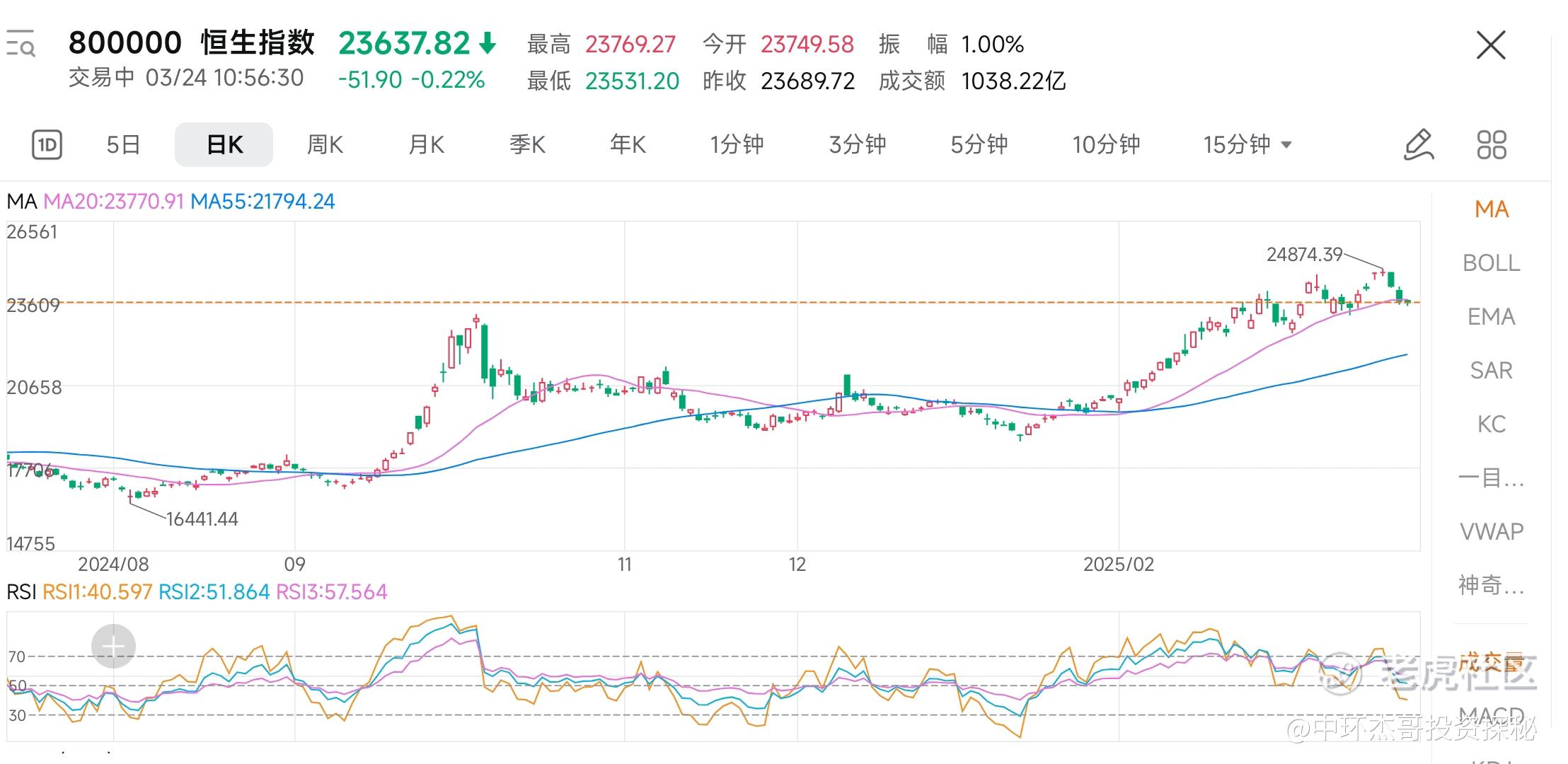1568x764 pixels.
Task: Open the stock search list icon
Action: click(x=21, y=44)
